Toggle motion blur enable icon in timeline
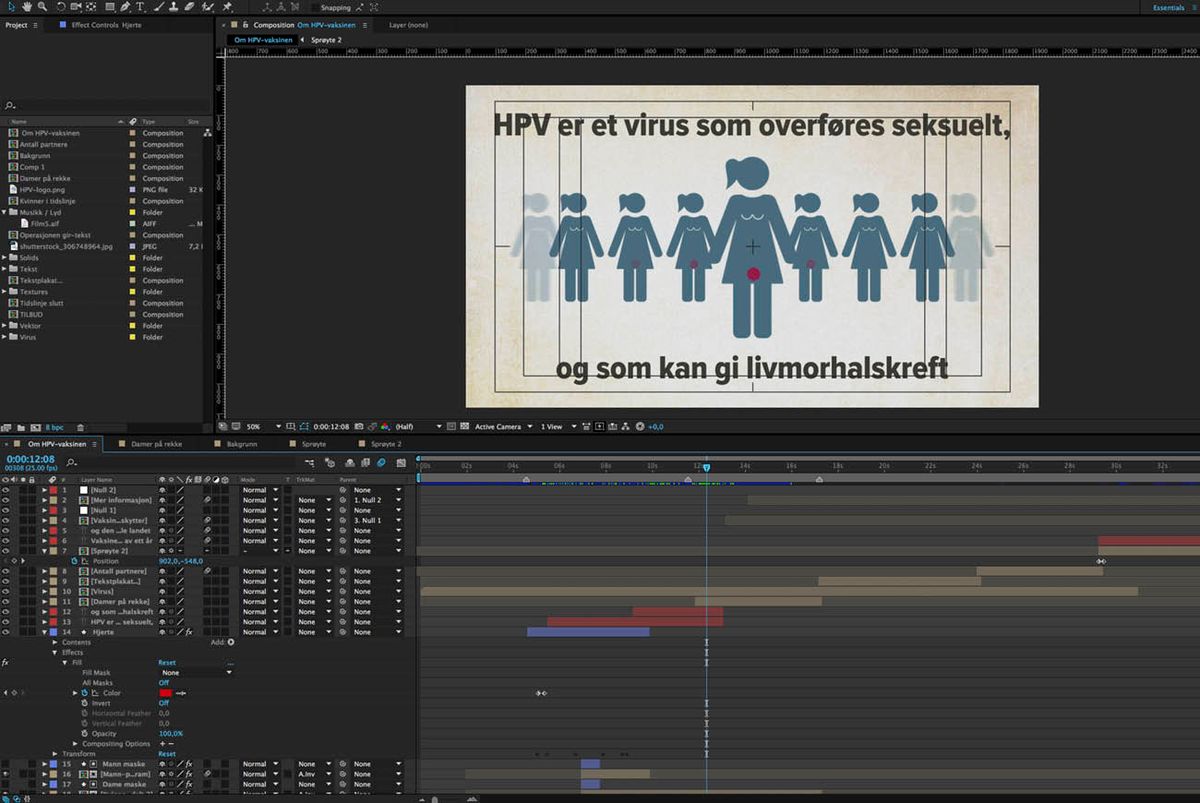Image resolution: width=1200 pixels, height=803 pixels. point(381,463)
